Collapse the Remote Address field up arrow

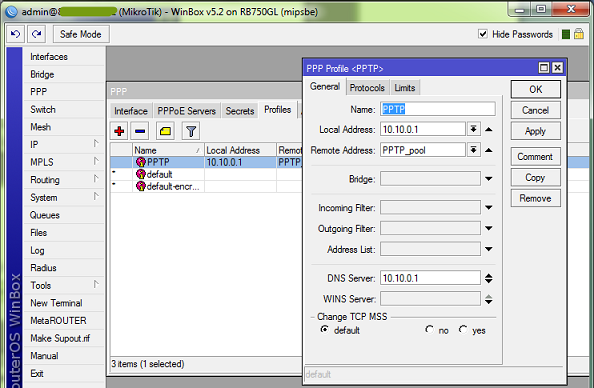coord(489,150)
